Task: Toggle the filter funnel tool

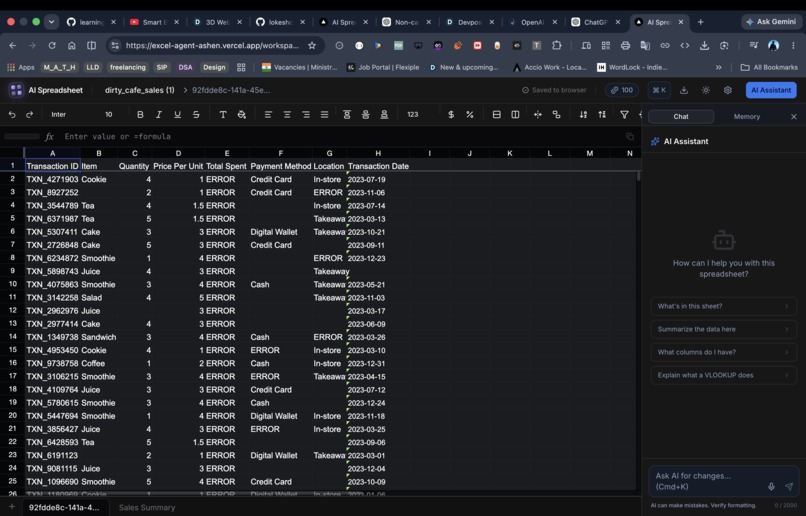Action: pos(624,115)
